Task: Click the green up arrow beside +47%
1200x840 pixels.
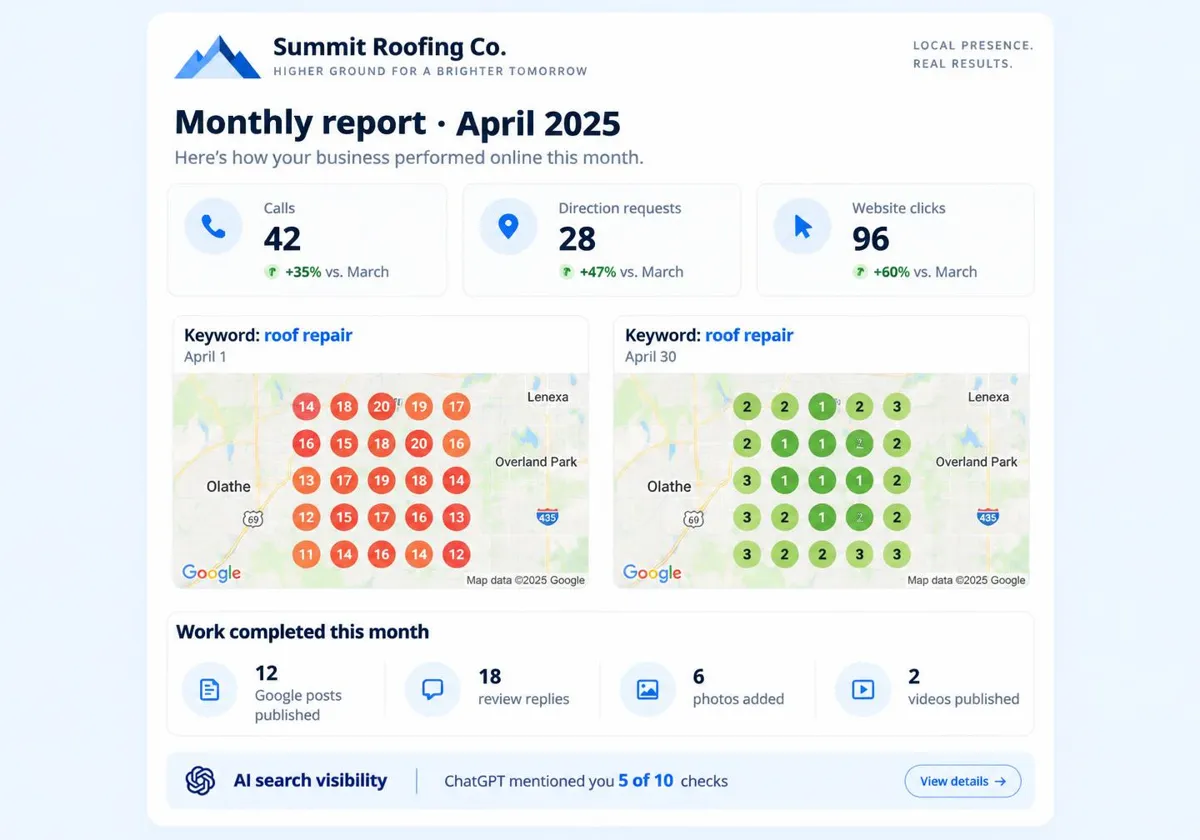Action: click(566, 272)
